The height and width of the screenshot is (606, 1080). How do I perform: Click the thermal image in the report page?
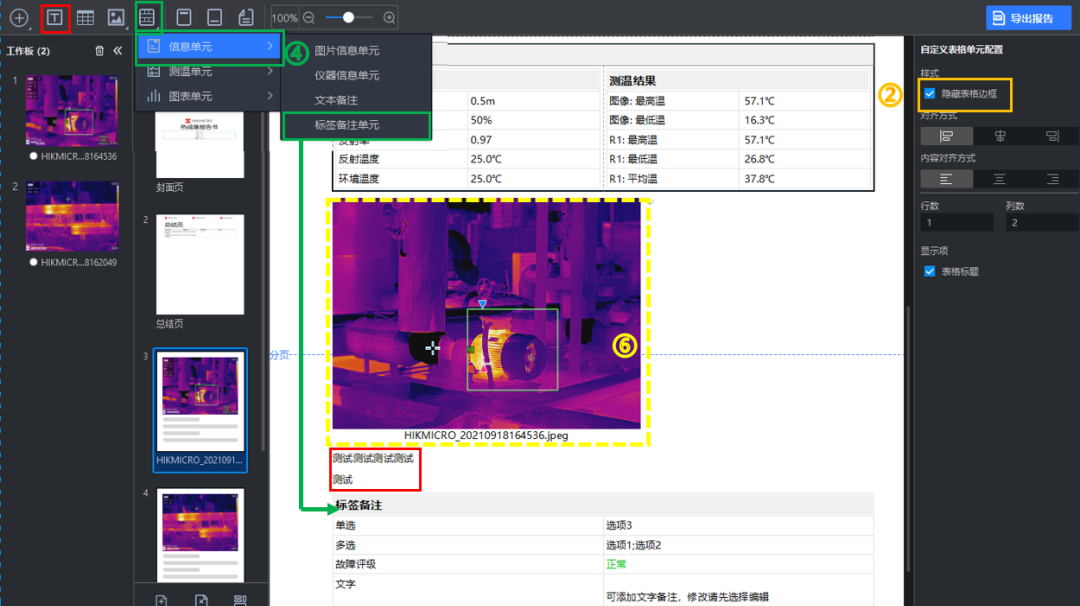pyautogui.click(x=486, y=315)
